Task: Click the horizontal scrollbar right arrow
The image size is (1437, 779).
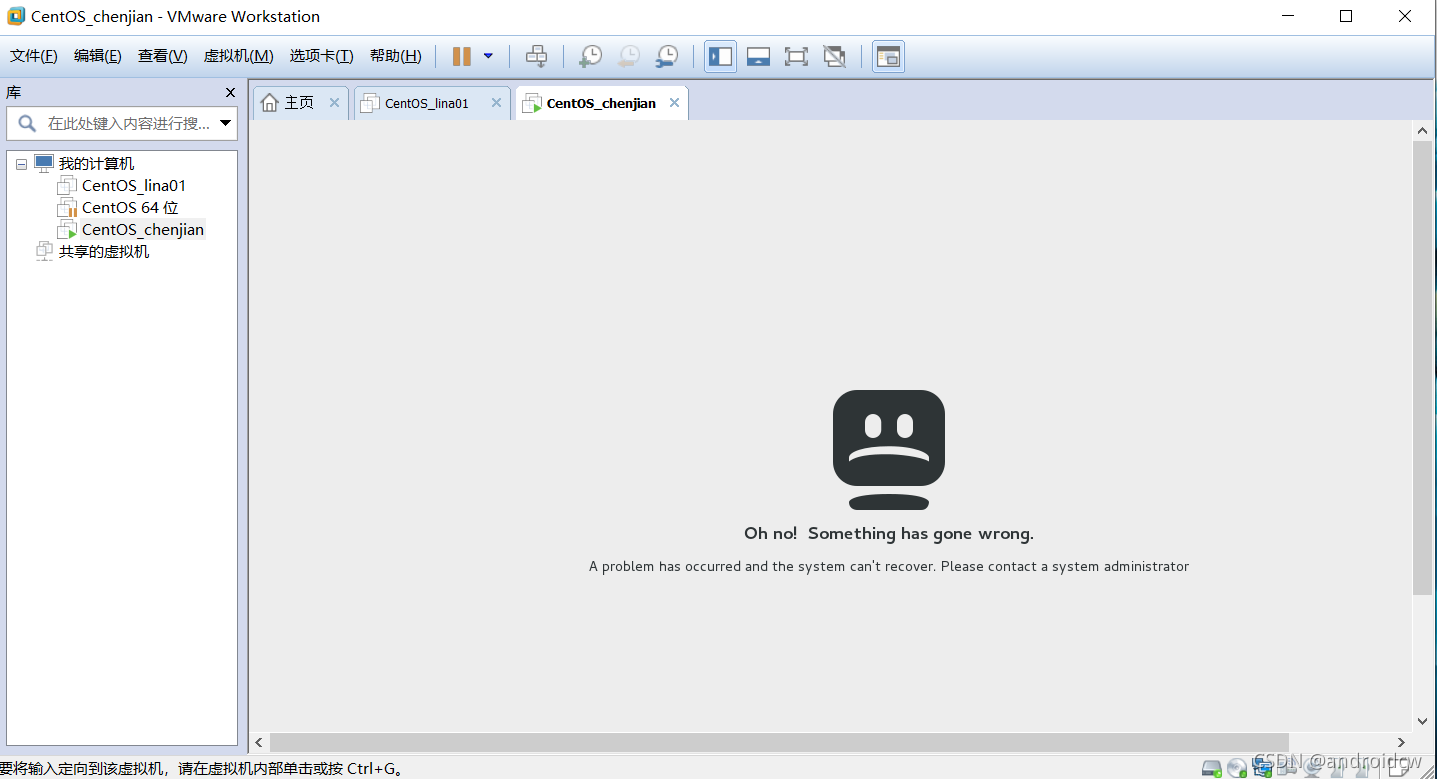Action: click(x=1402, y=742)
